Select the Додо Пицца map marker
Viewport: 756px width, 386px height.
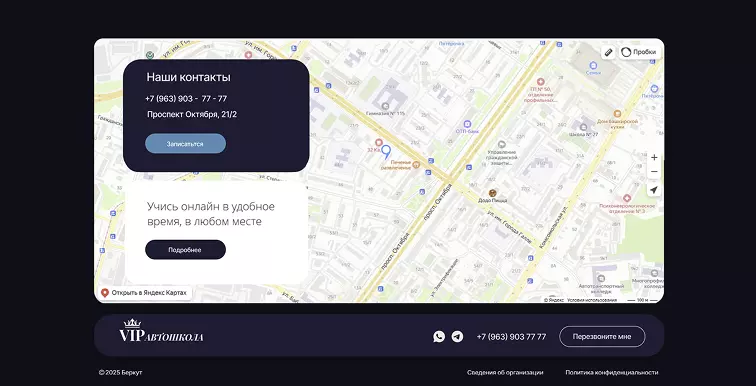pos(492,193)
